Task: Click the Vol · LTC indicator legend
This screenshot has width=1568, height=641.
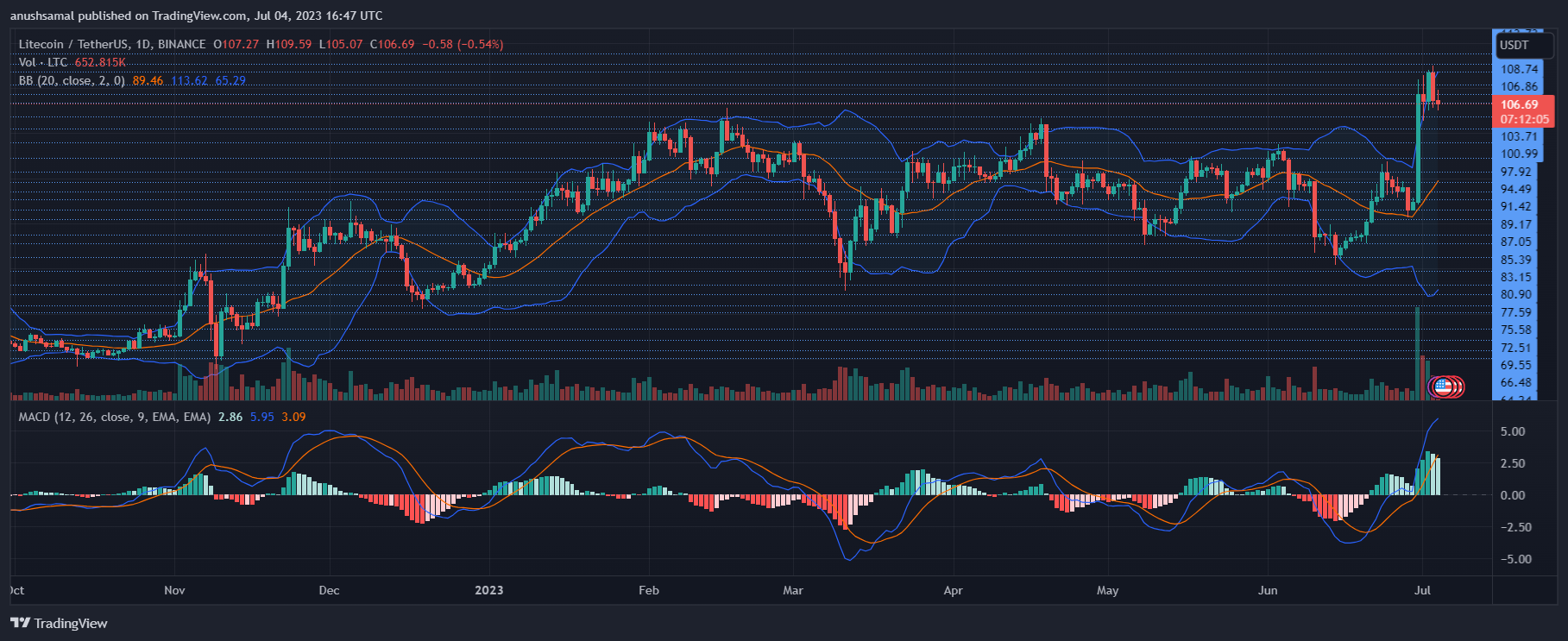Action: (x=43, y=62)
